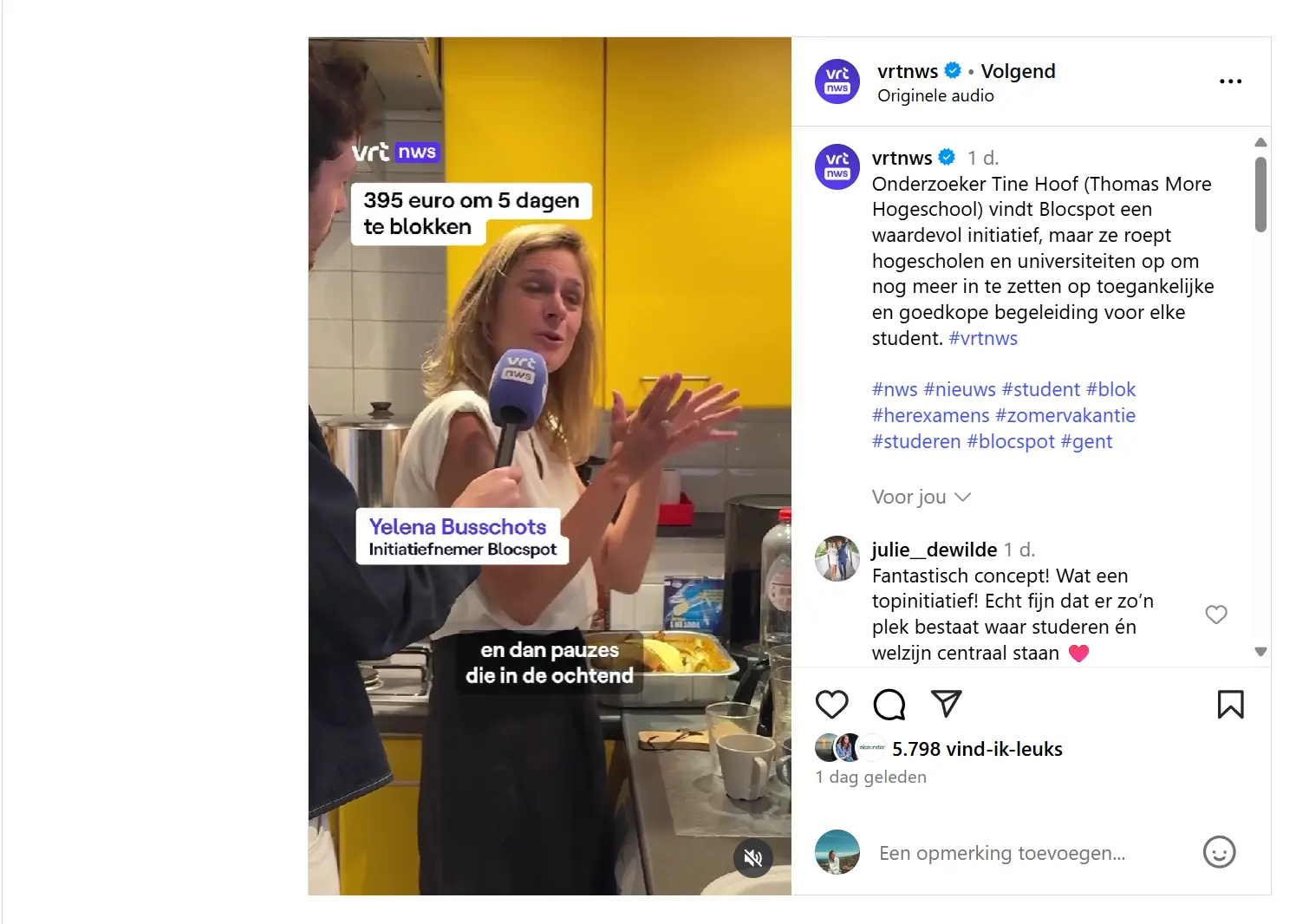Open the Originele audio link
Image resolution: width=1296 pixels, height=924 pixels.
(x=935, y=95)
